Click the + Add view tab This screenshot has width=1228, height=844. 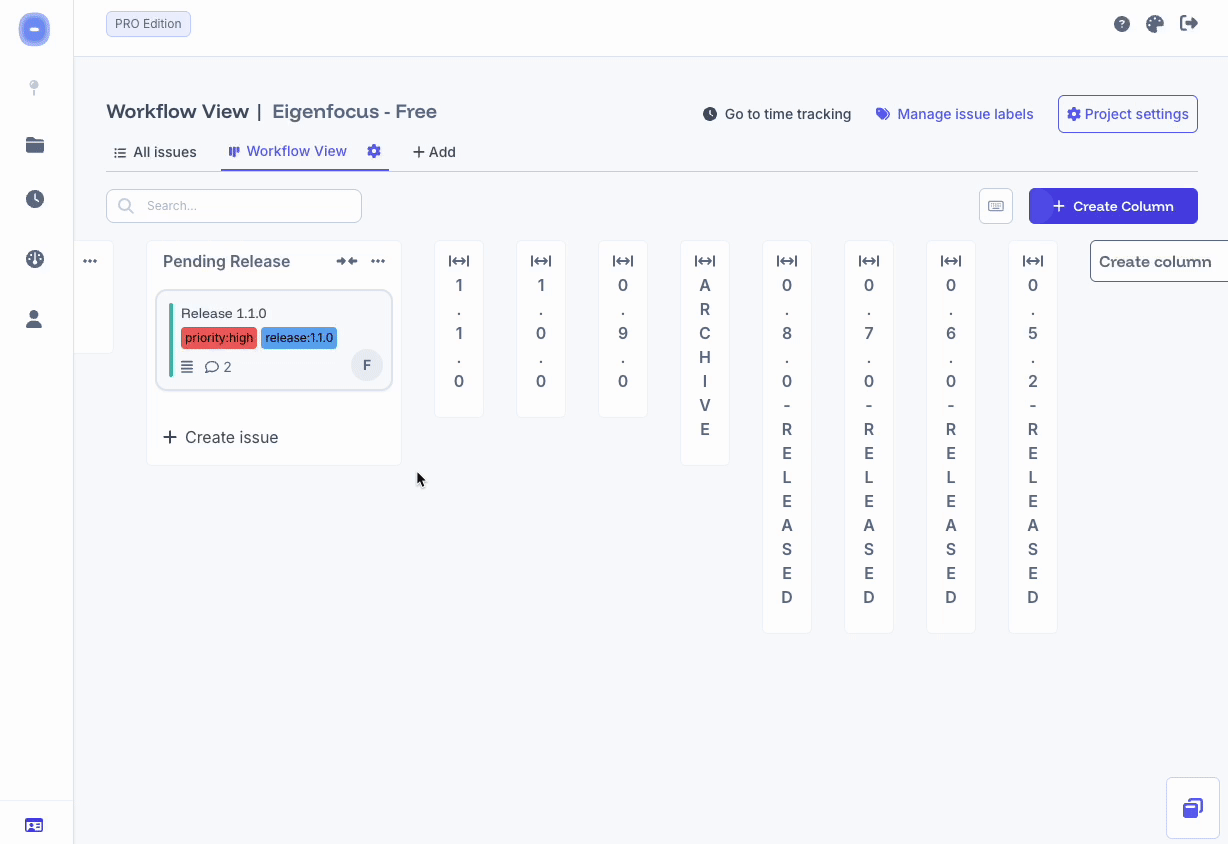[x=434, y=151]
